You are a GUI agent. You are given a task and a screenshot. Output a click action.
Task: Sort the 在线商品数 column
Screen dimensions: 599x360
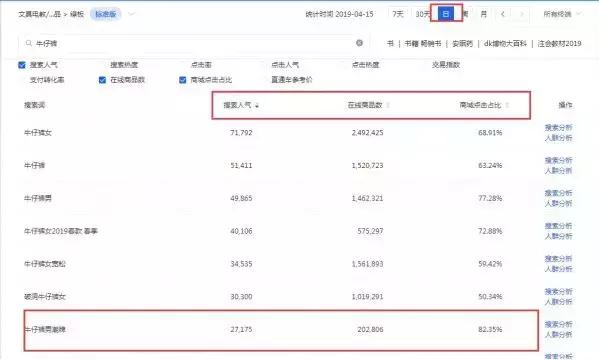point(389,105)
